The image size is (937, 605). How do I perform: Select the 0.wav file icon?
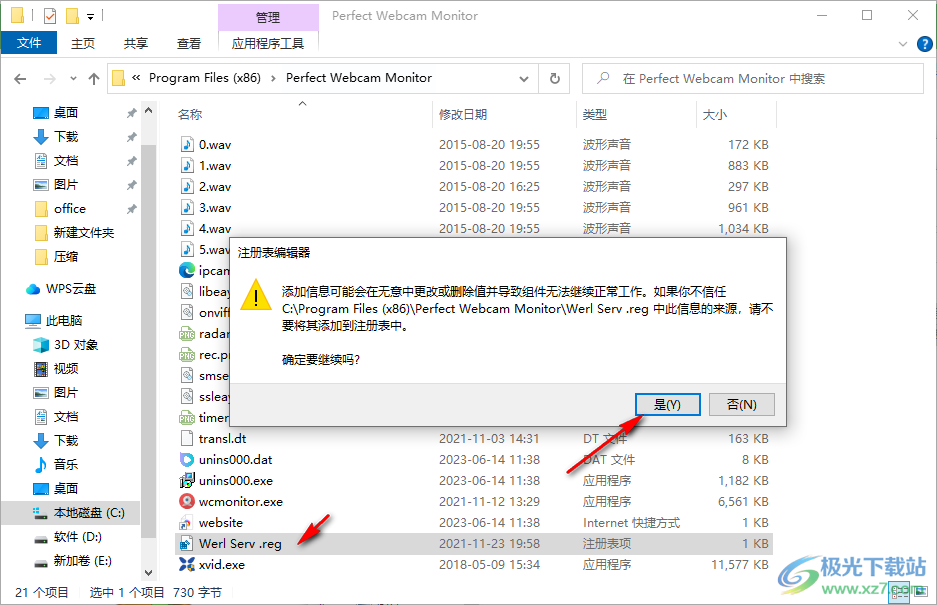tap(187, 144)
